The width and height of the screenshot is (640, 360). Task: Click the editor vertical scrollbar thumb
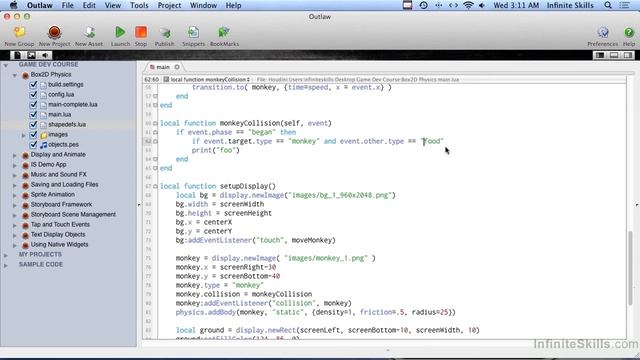(631, 267)
